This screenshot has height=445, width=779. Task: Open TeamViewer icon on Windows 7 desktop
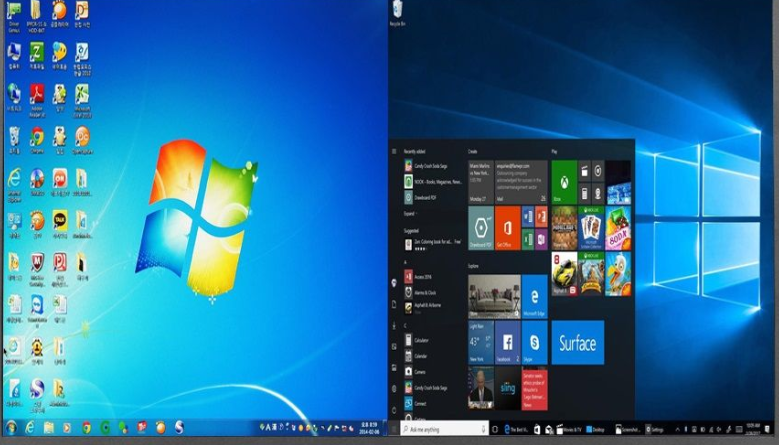(x=37, y=310)
